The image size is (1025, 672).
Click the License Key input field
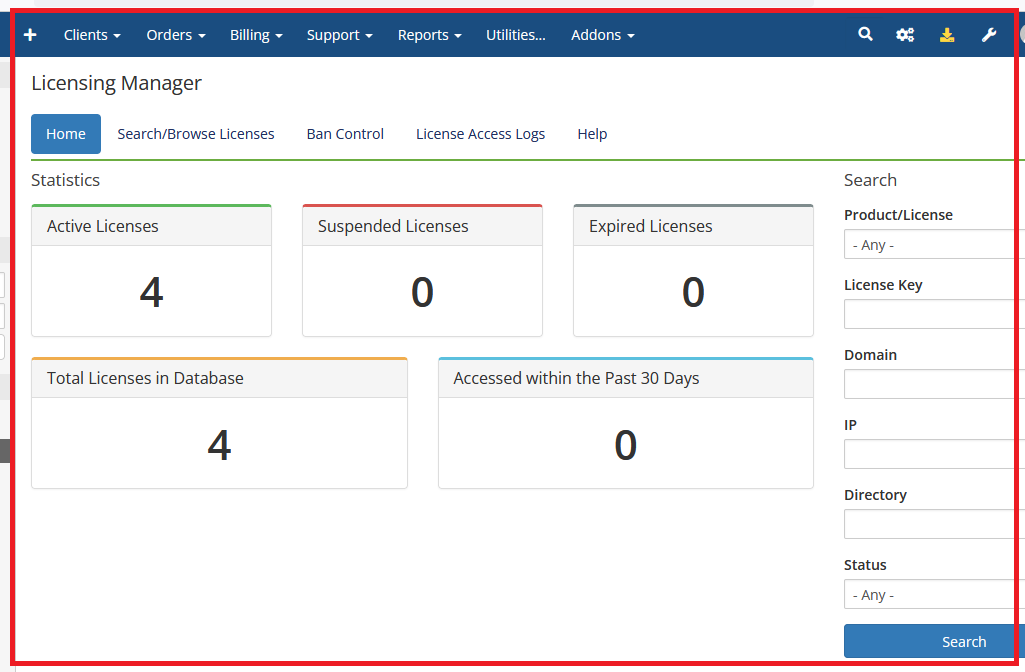pos(934,315)
